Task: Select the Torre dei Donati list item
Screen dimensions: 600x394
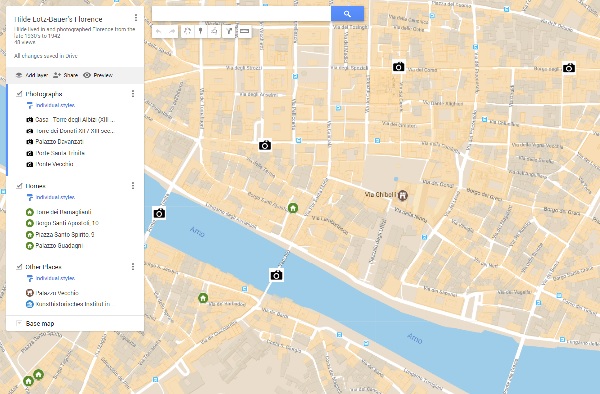Action: pyautogui.click(x=70, y=131)
